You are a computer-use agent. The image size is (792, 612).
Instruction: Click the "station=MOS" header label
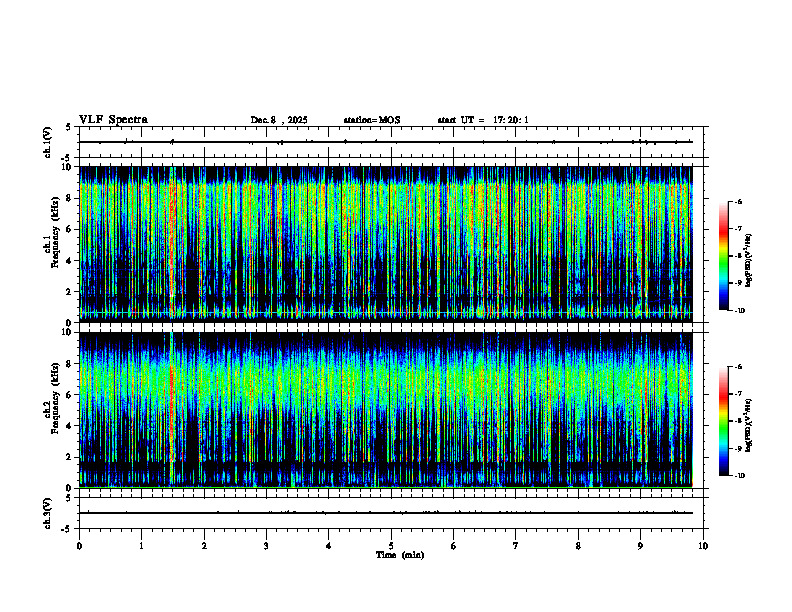tap(372, 120)
